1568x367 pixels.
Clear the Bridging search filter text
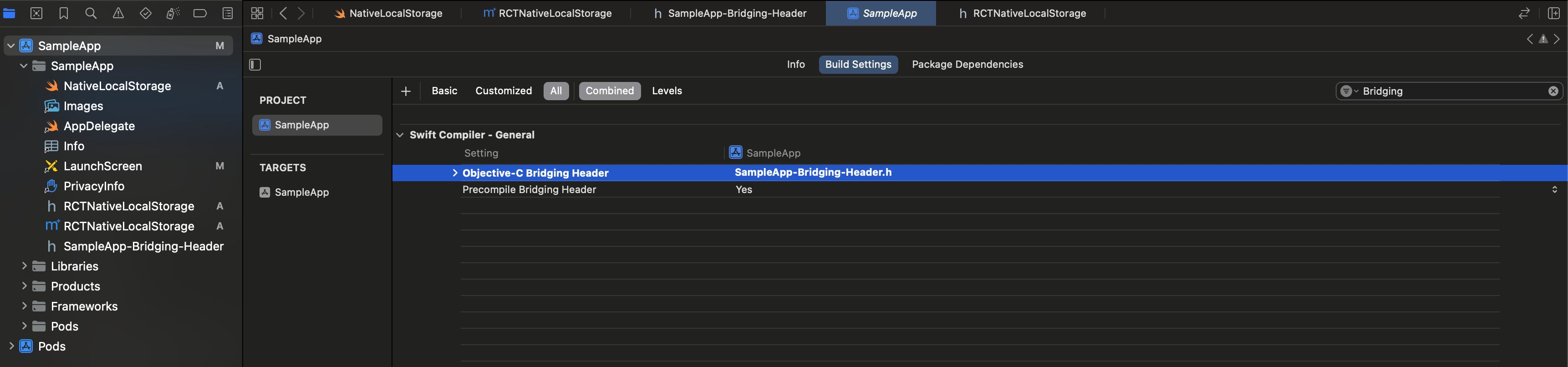coord(1553,91)
